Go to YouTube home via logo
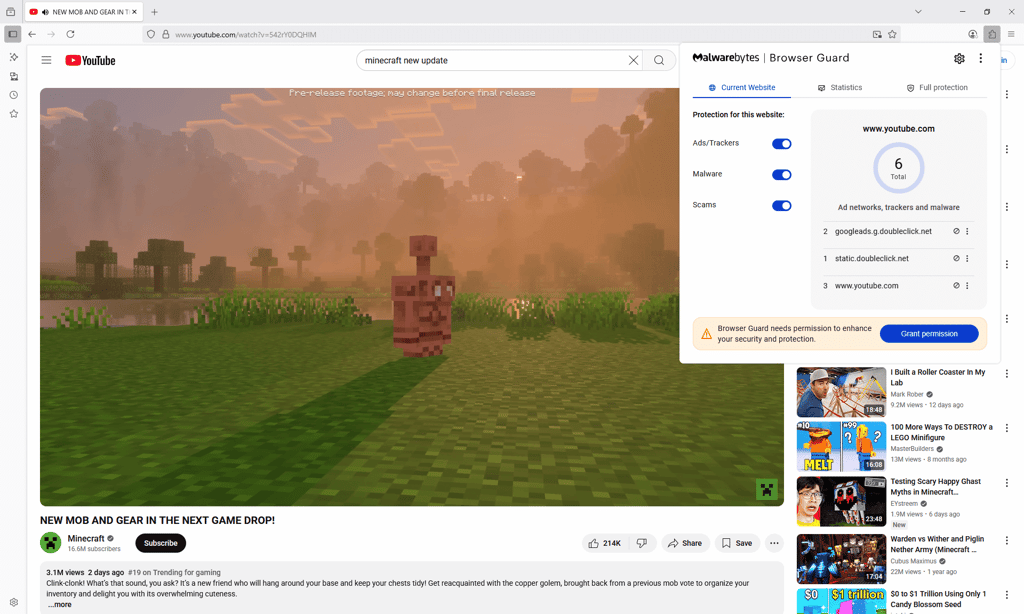This screenshot has width=1024, height=614. [x=90, y=60]
